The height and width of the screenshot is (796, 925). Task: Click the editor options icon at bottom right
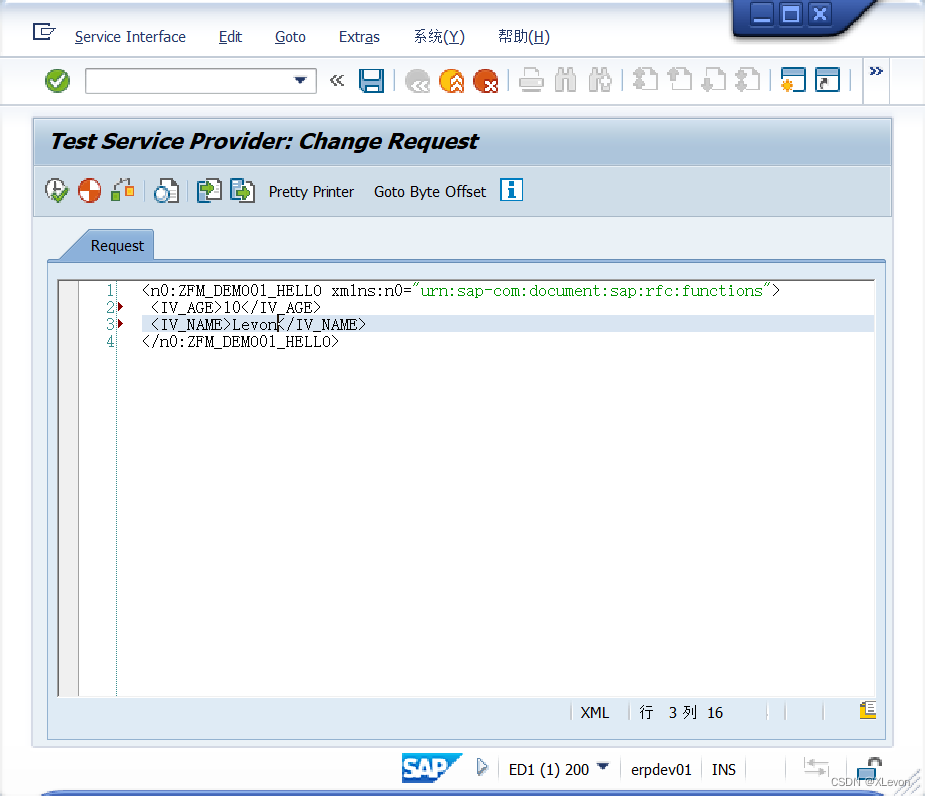point(867,710)
